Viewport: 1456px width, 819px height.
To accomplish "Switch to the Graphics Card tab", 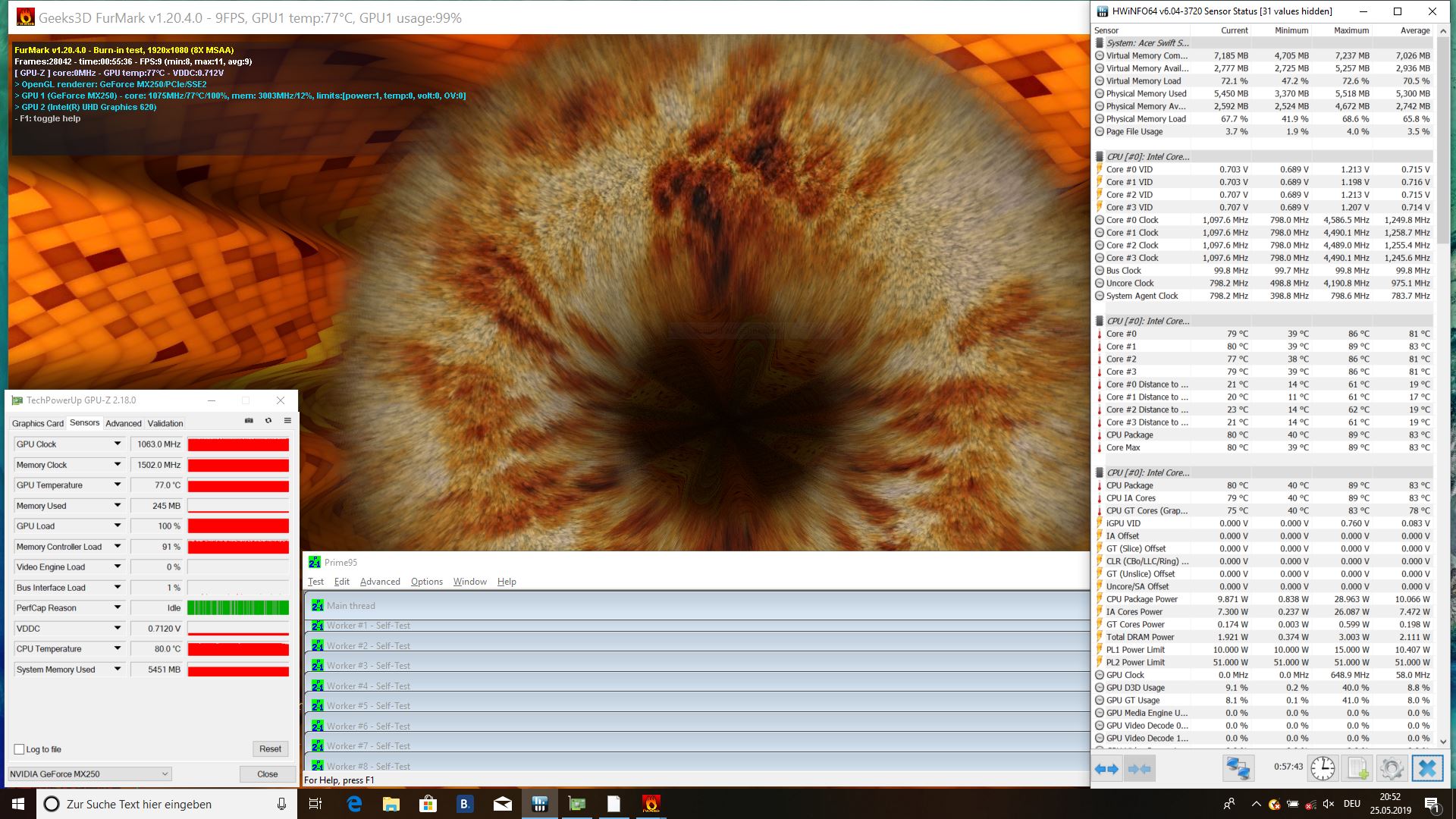I will (38, 424).
